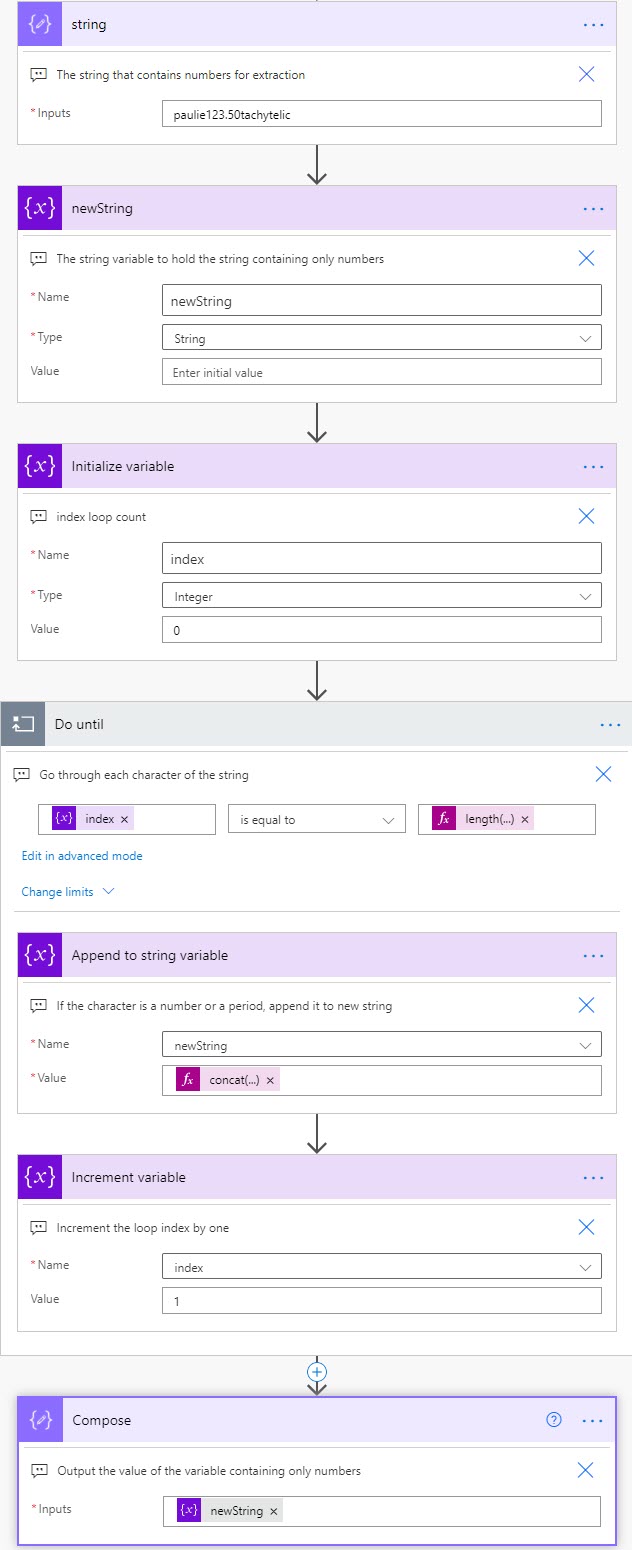Viewport: 632px width, 1550px height.
Task: Click the comment bubble icon in string action
Action: (38, 74)
